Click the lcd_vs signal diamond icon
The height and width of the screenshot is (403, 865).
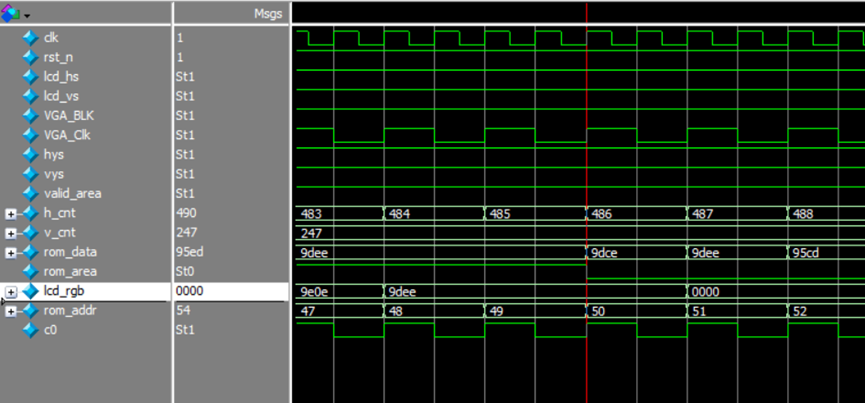point(30,96)
